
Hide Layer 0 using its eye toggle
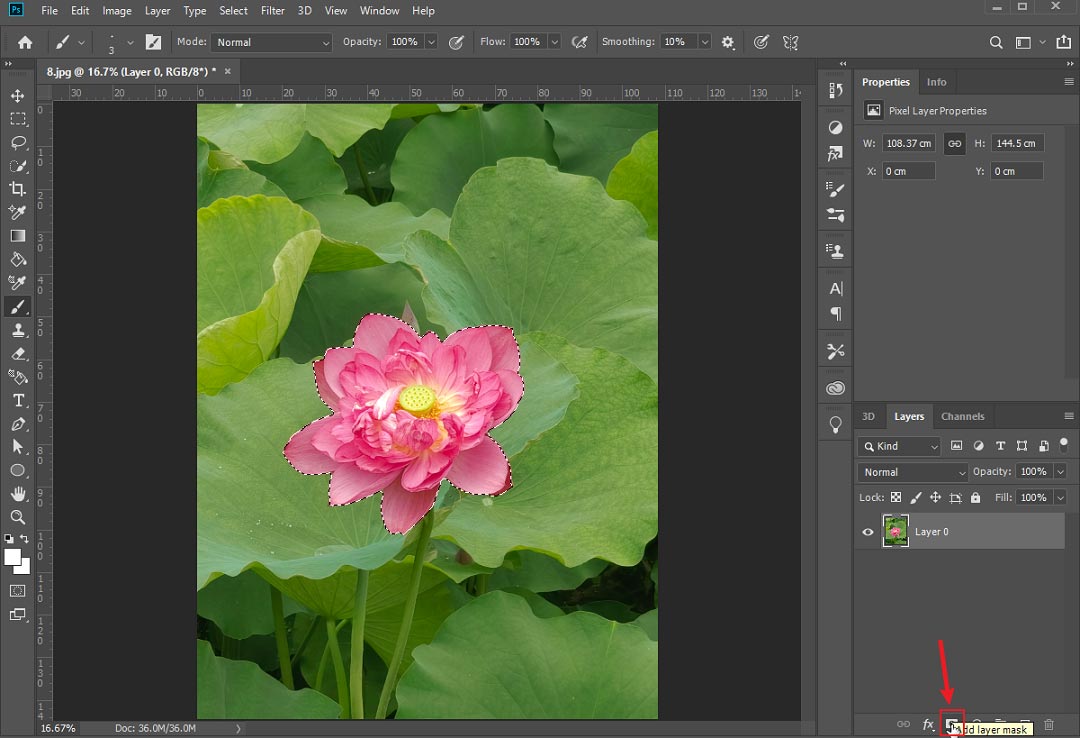pyautogui.click(x=867, y=531)
